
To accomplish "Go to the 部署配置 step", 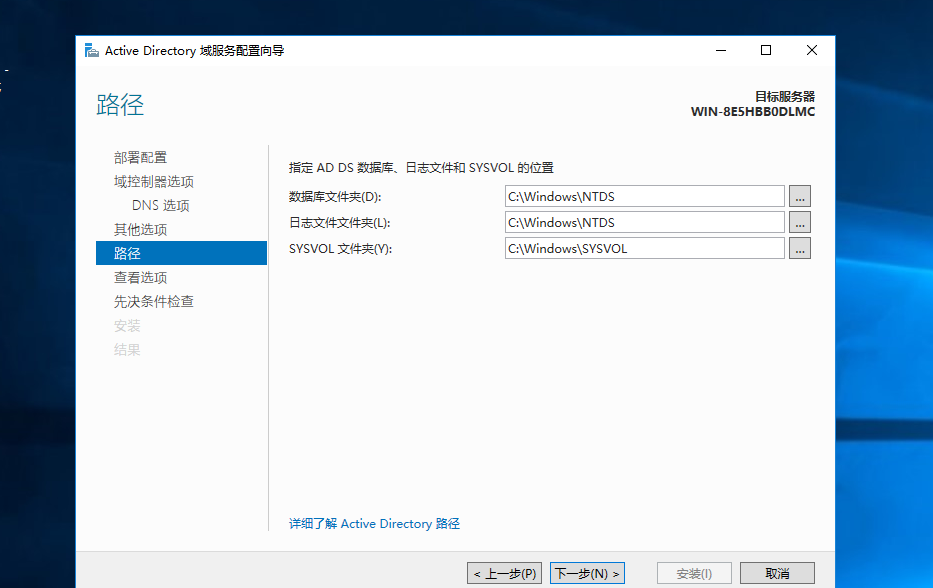I will click(x=140, y=158).
